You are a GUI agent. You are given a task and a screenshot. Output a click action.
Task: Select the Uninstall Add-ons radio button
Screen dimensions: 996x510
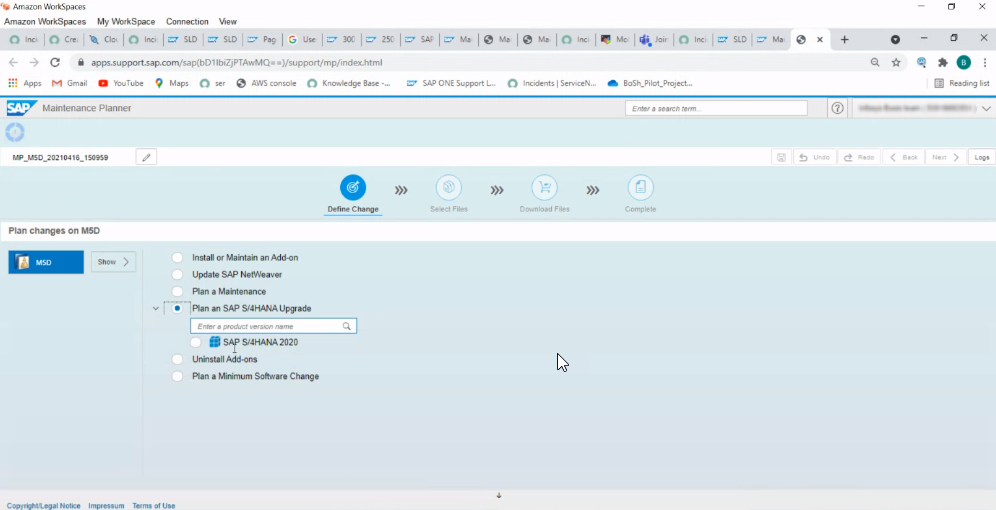click(x=177, y=359)
